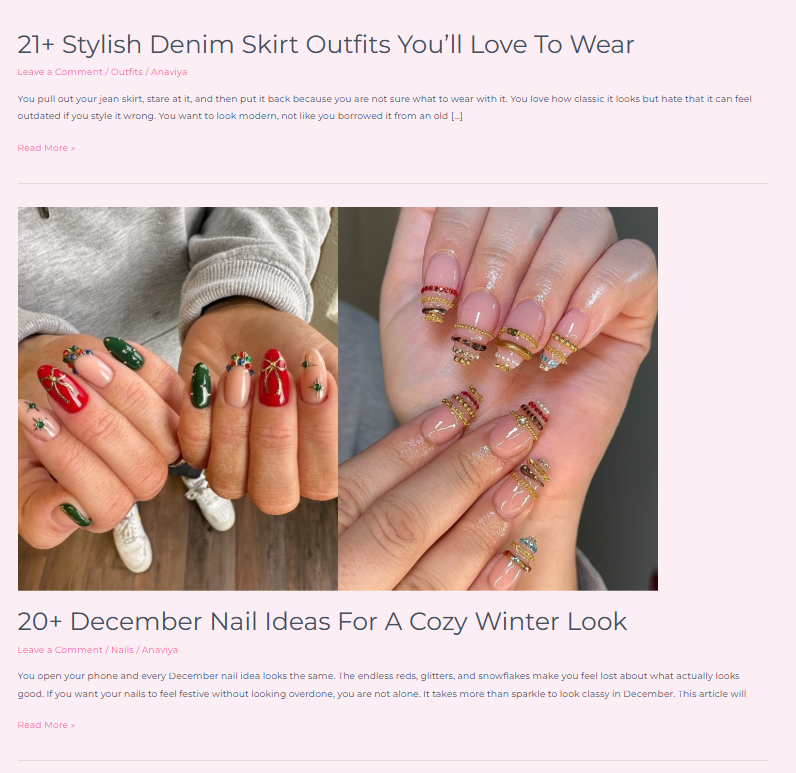
Task: Click the denim skirt excerpt paragraph text
Action: click(384, 107)
